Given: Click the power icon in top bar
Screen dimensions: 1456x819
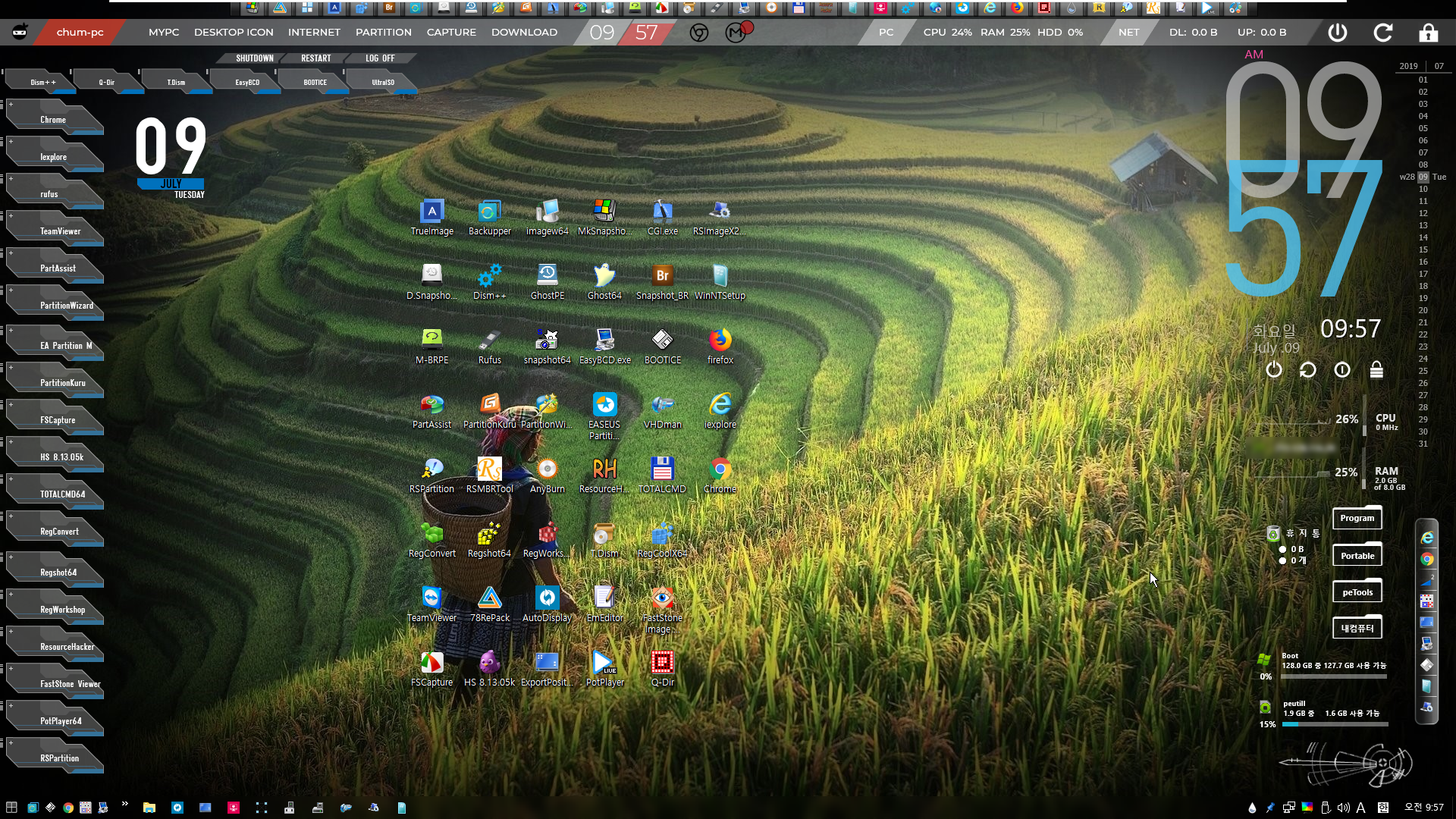Looking at the screenshot, I should coord(1338,33).
